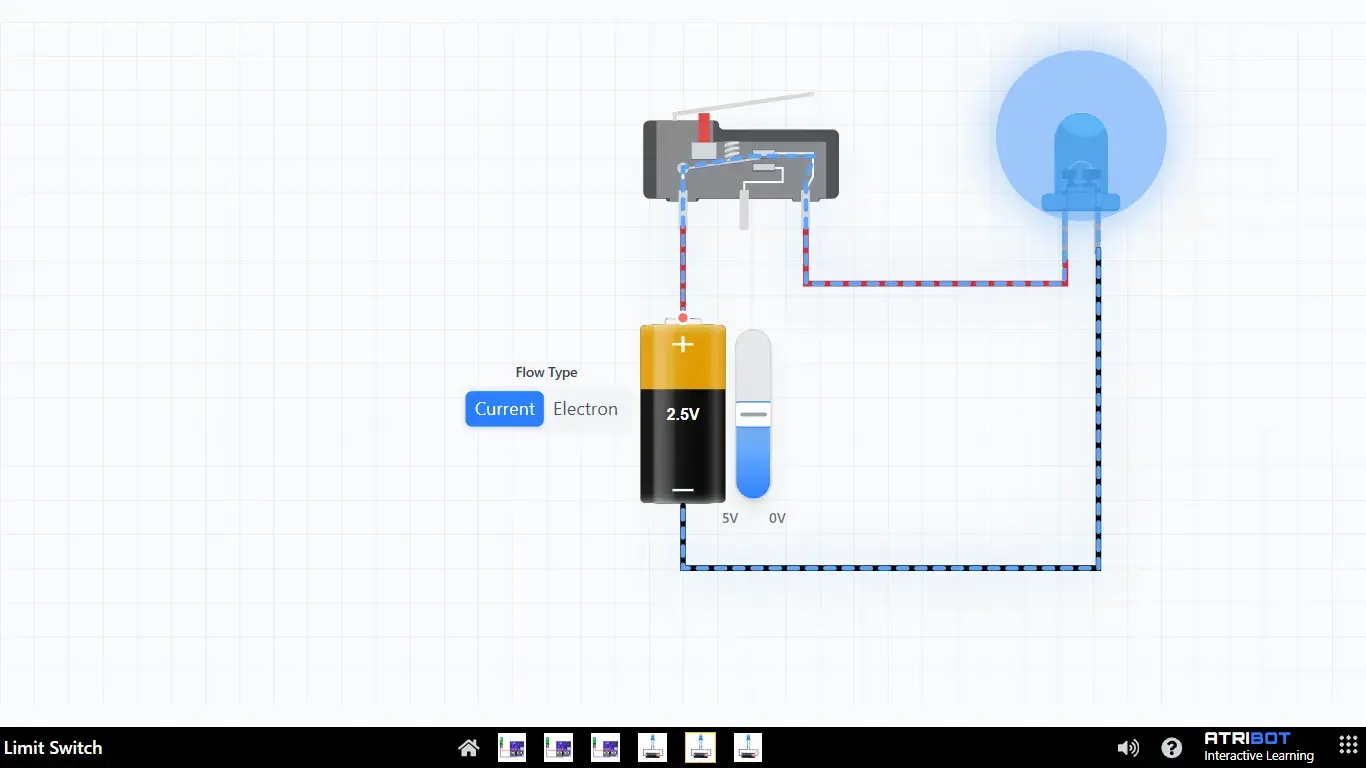This screenshot has height=768, width=1366.
Task: Switch flow type to Electron
Action: (x=585, y=409)
